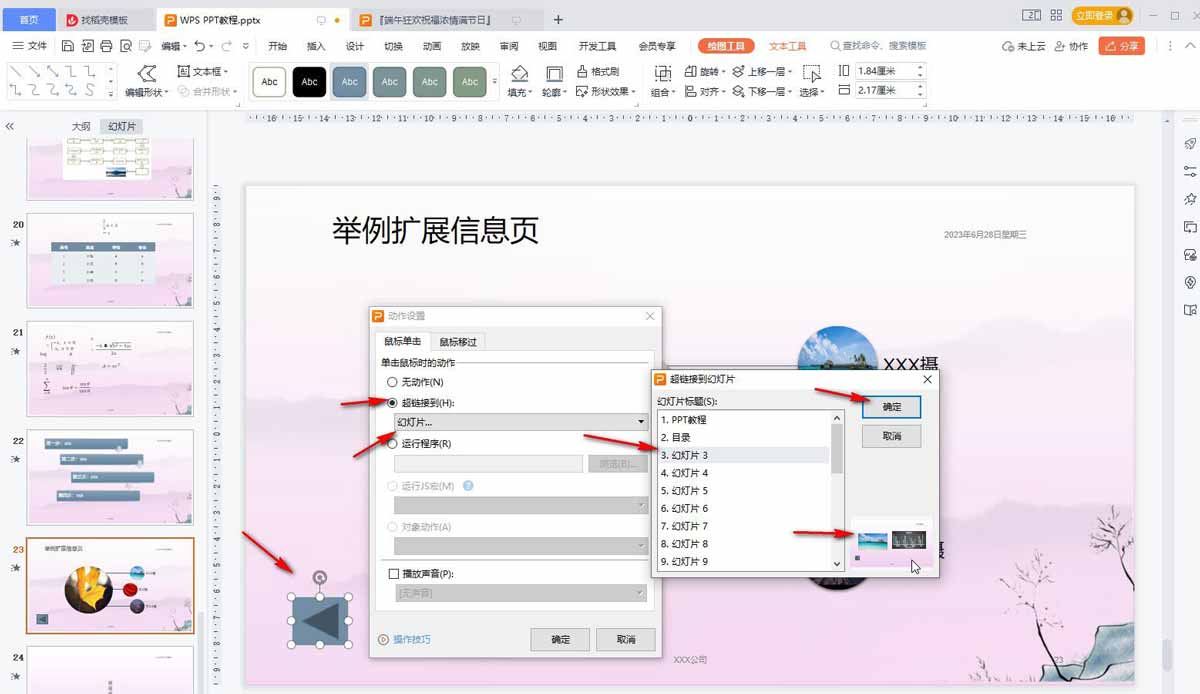Click the search commands field (查找命令)
The width and height of the screenshot is (1200, 694).
tap(878, 46)
